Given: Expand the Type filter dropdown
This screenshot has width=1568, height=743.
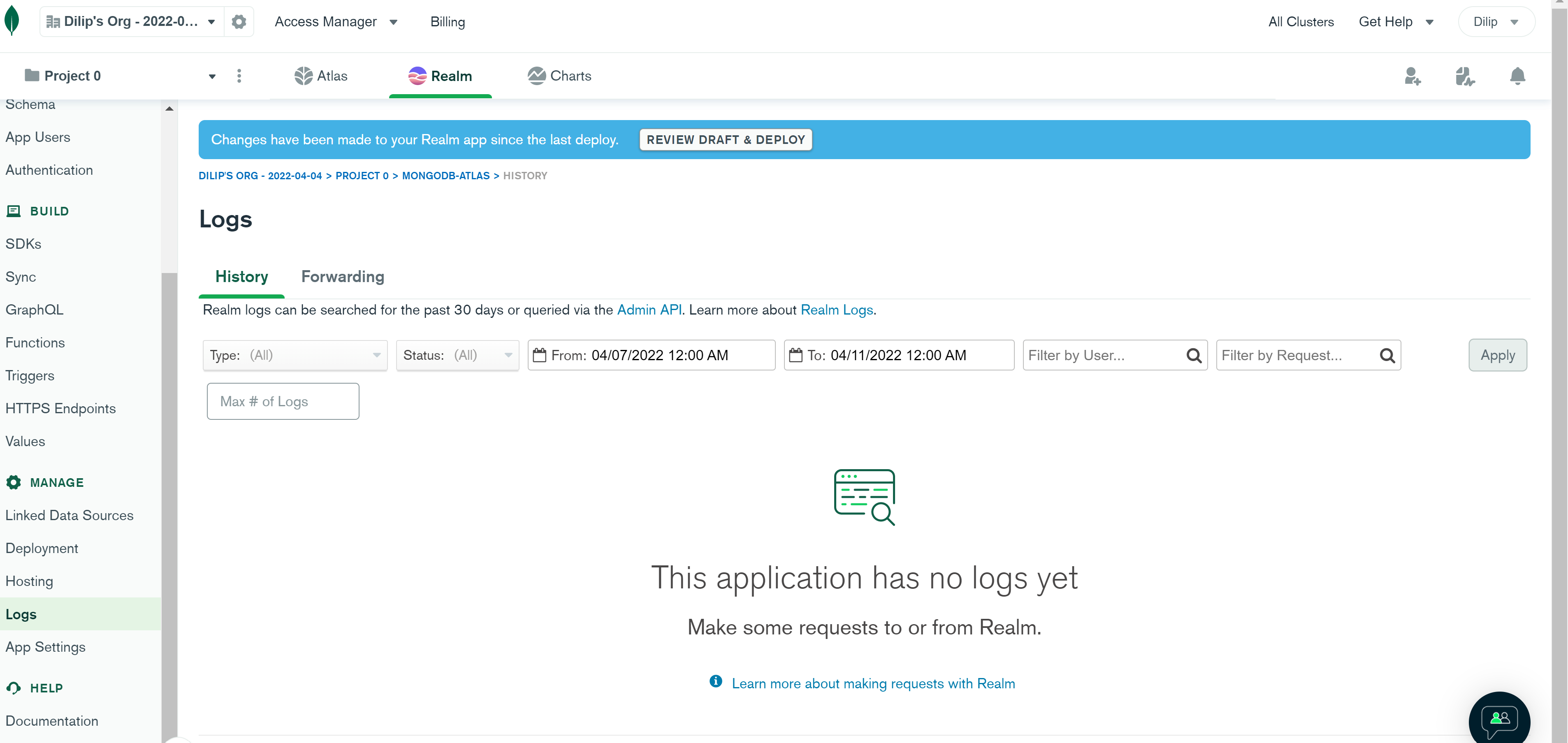Looking at the screenshot, I should pyautogui.click(x=295, y=355).
